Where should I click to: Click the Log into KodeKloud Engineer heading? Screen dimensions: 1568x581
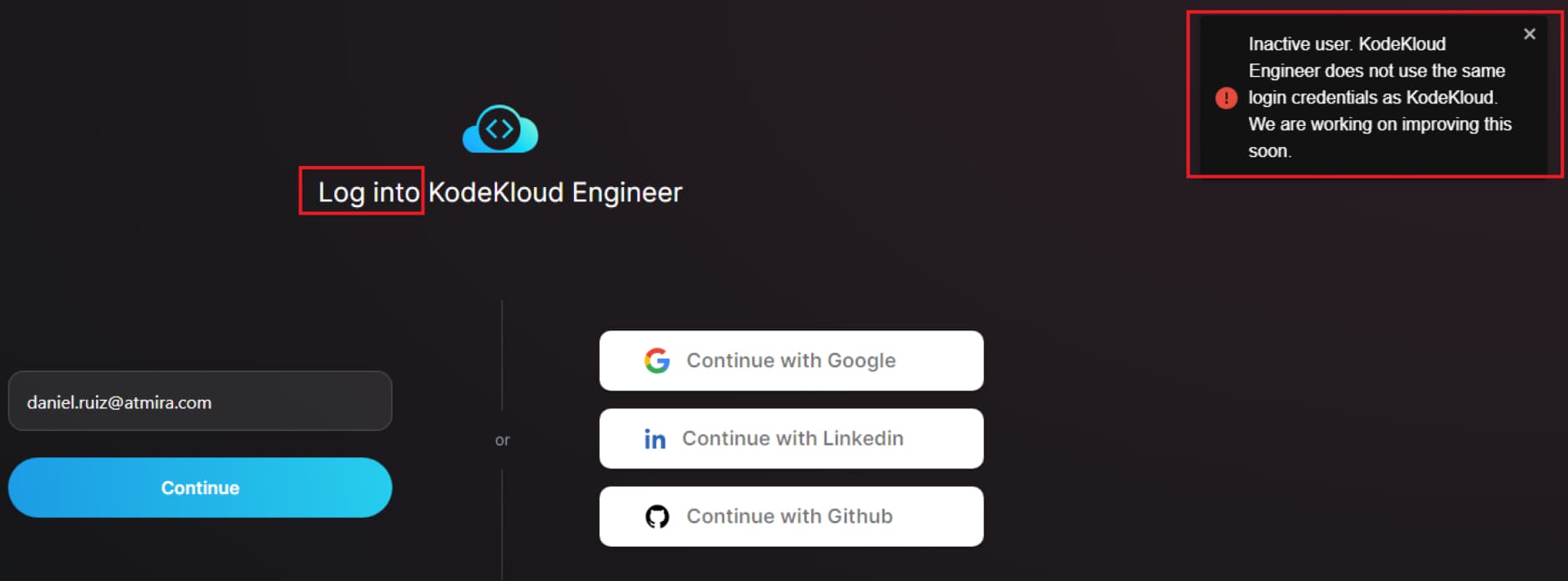point(500,193)
